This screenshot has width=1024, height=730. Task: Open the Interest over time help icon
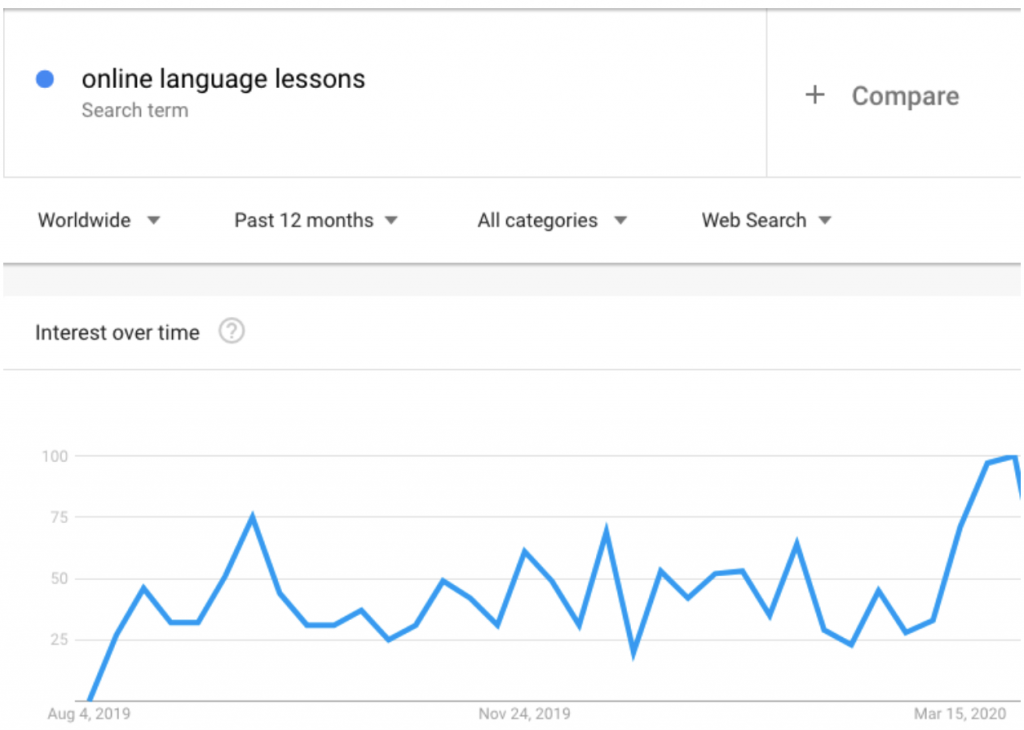tap(231, 331)
